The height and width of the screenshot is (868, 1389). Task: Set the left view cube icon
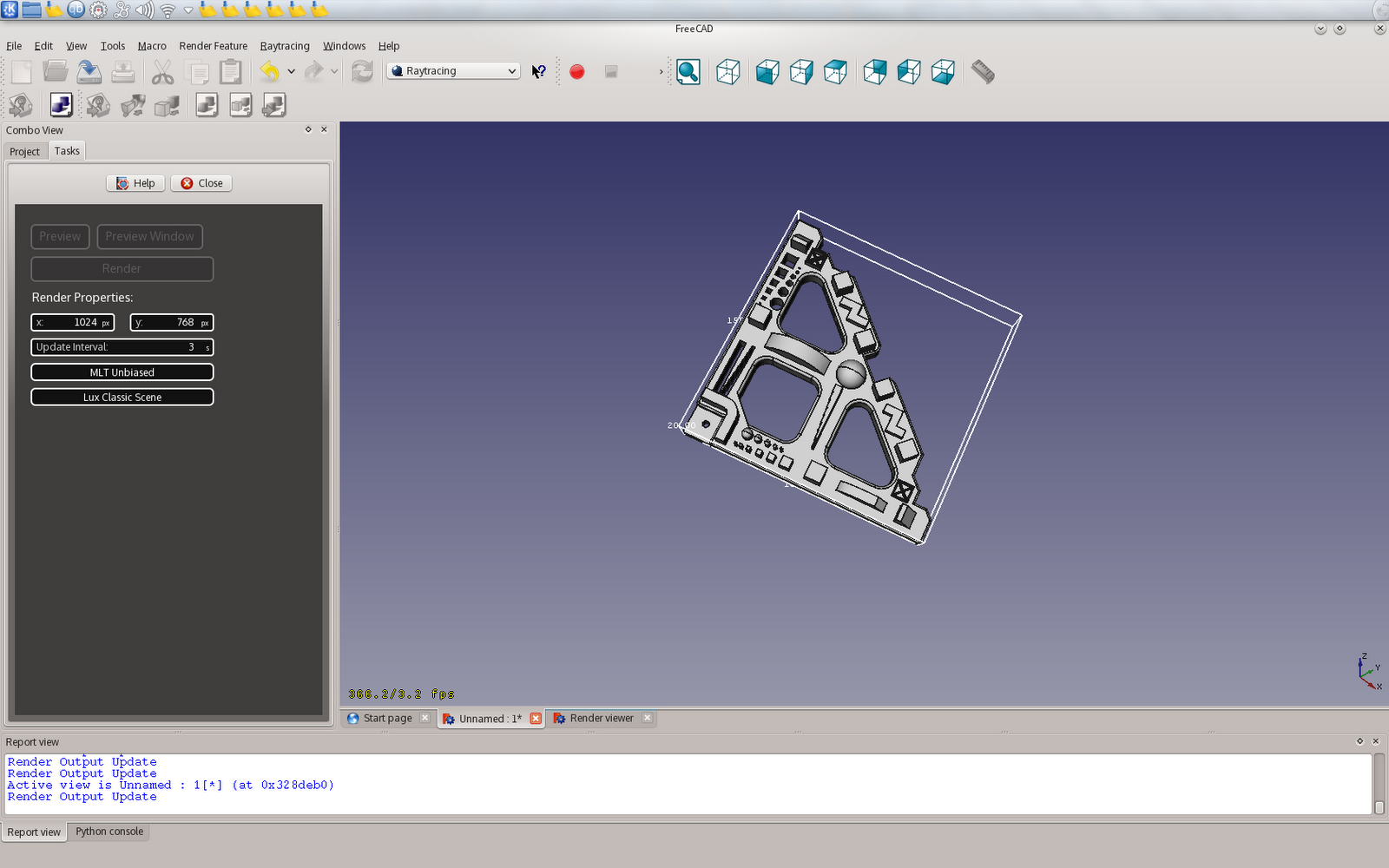point(909,72)
